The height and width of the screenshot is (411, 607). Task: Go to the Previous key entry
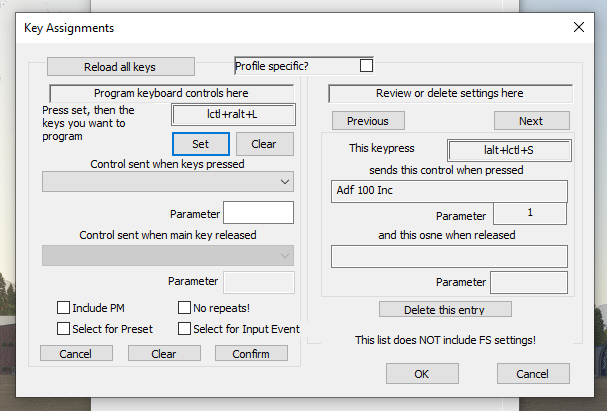click(x=367, y=121)
